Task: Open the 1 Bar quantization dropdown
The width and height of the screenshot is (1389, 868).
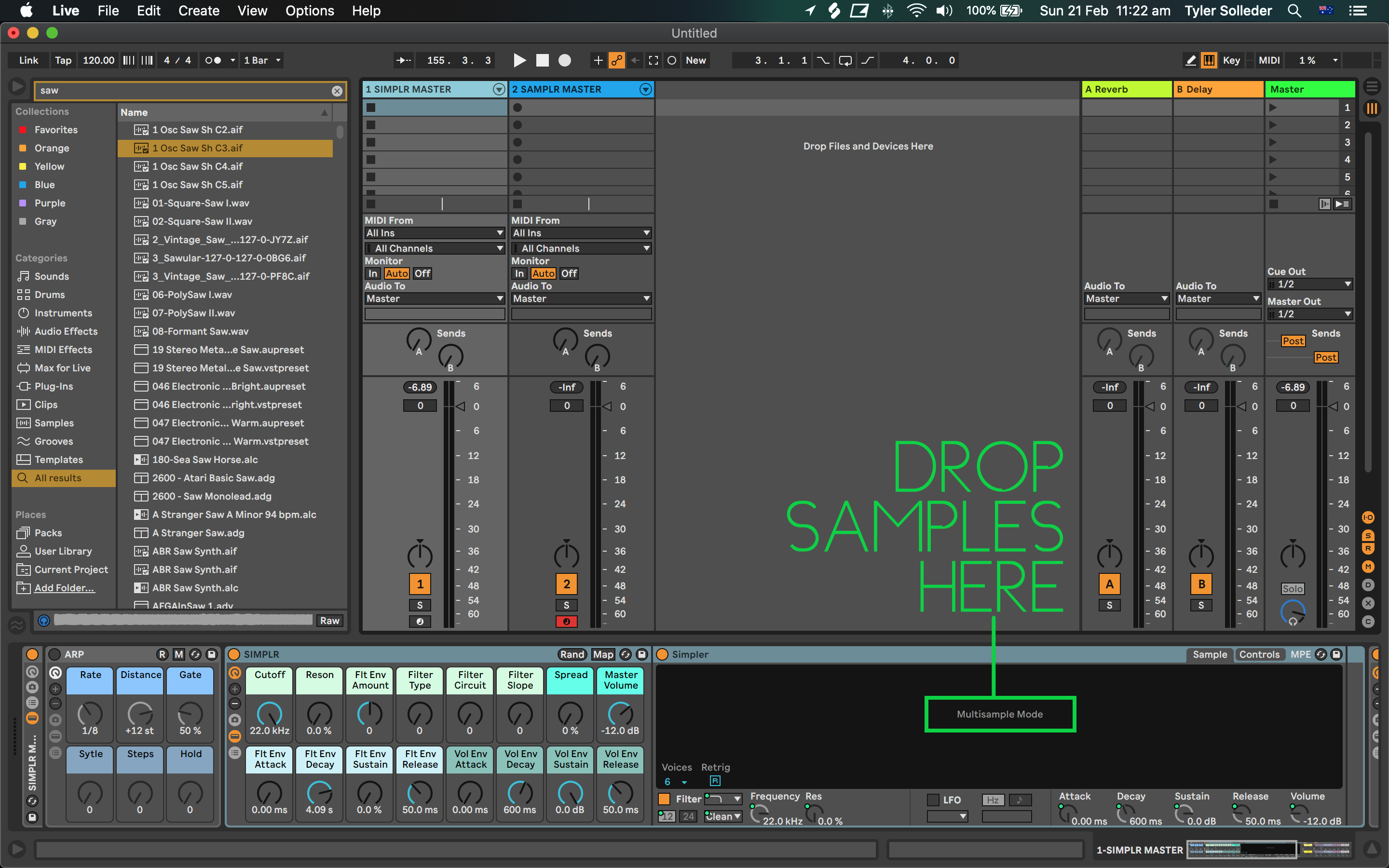Action: (262, 60)
